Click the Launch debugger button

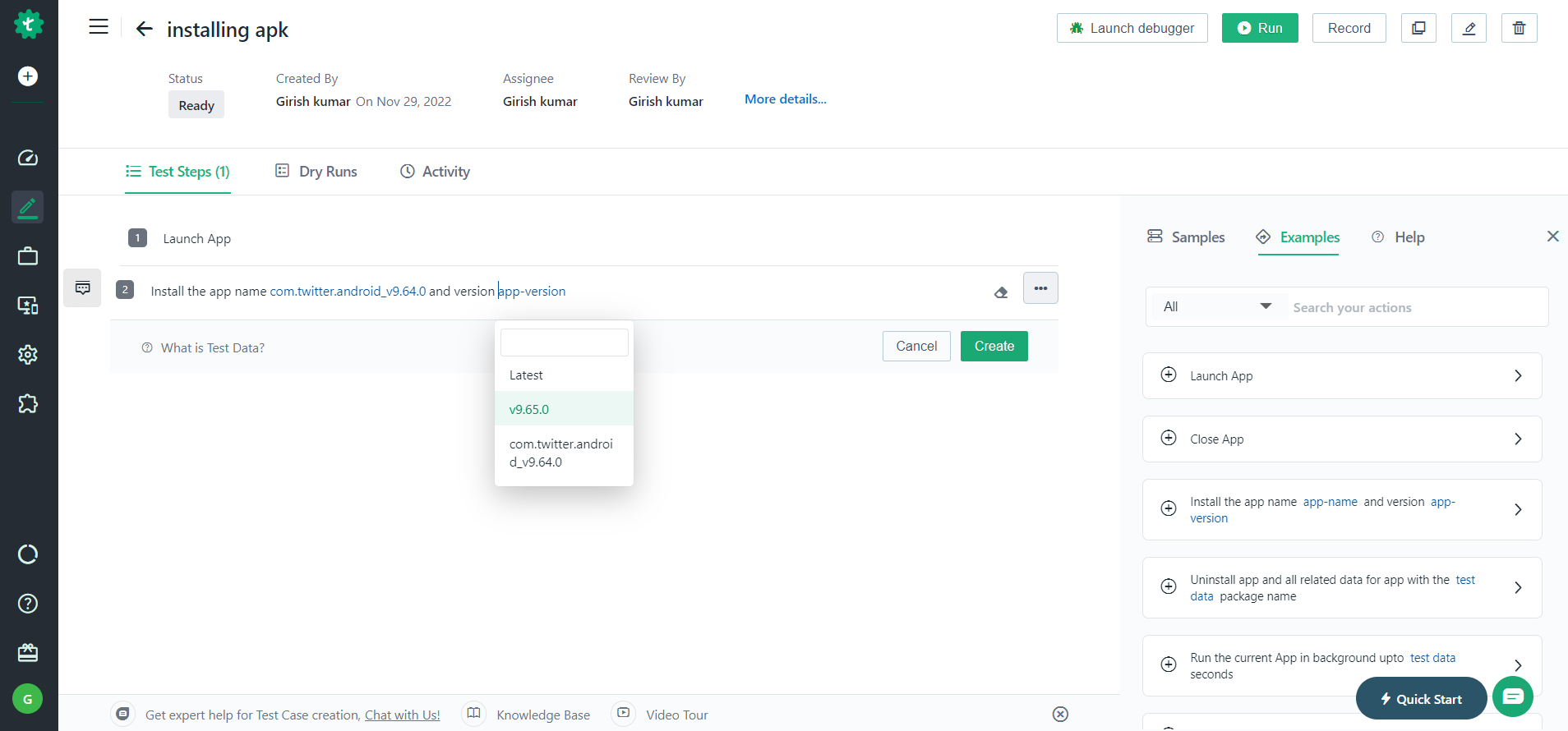[x=1132, y=28]
